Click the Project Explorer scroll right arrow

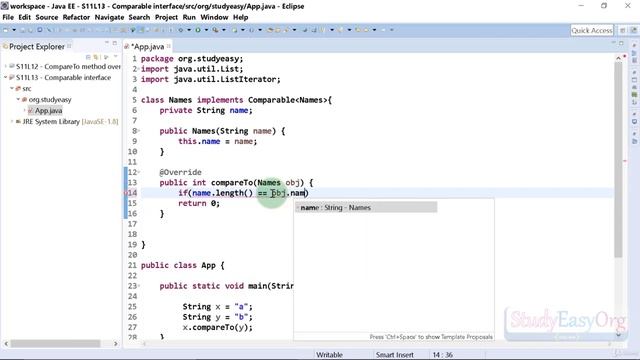point(116,344)
